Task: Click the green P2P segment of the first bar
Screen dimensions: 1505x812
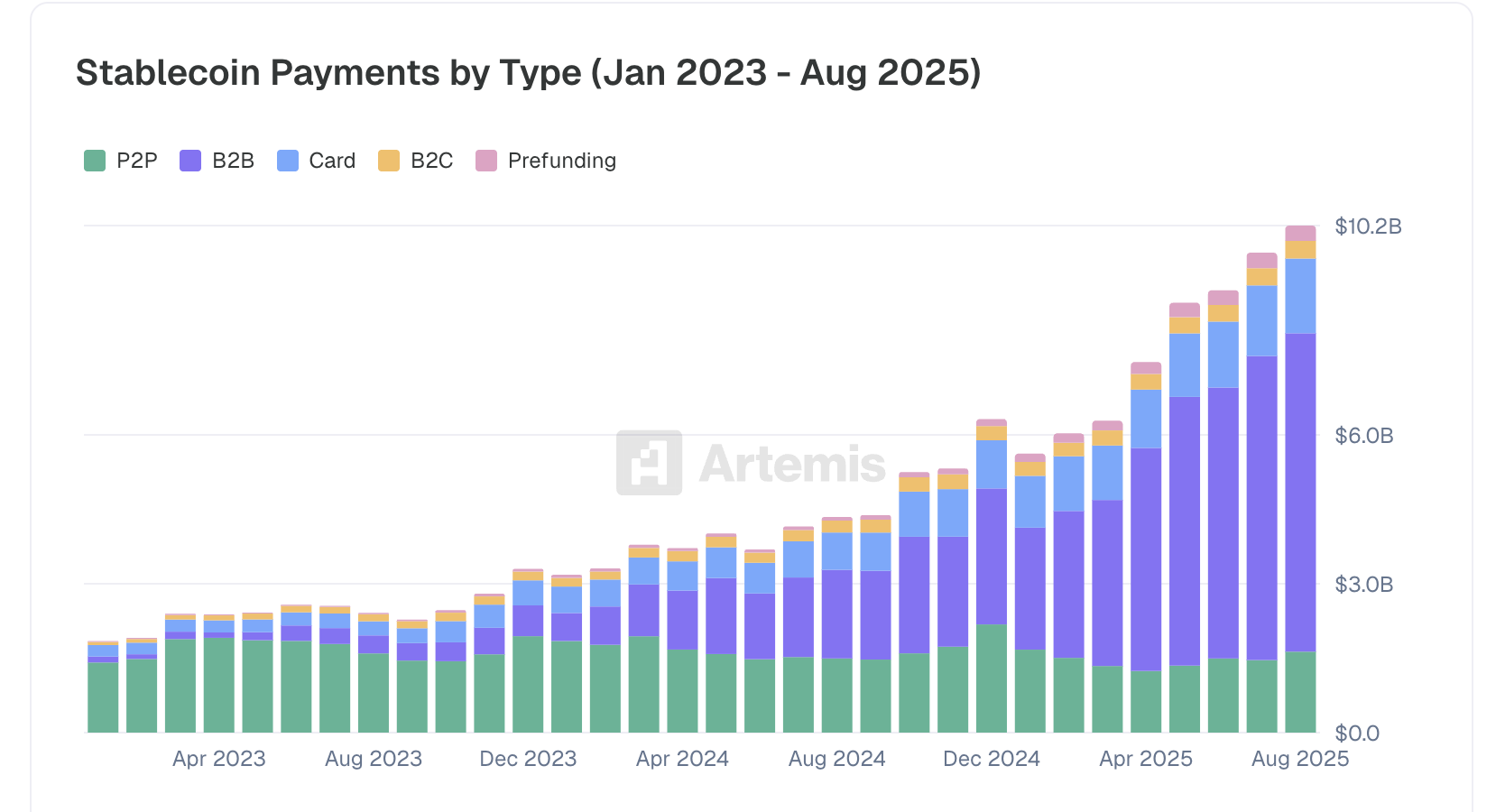Action: [x=103, y=697]
